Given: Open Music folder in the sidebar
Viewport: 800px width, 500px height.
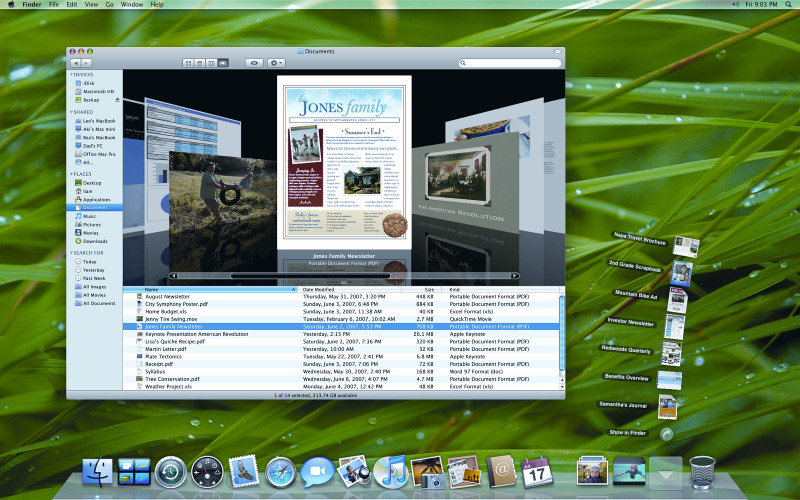Looking at the screenshot, I should (x=86, y=216).
